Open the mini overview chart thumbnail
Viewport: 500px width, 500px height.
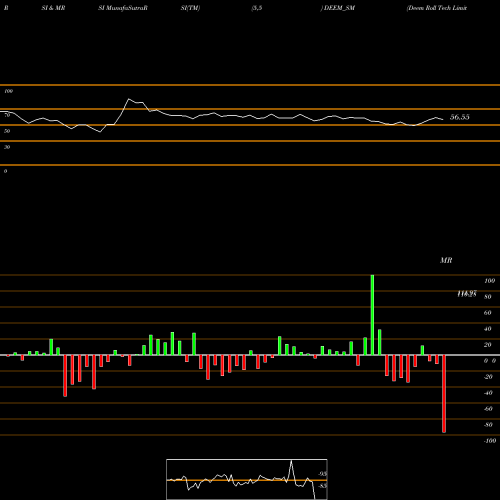[x=247, y=479]
